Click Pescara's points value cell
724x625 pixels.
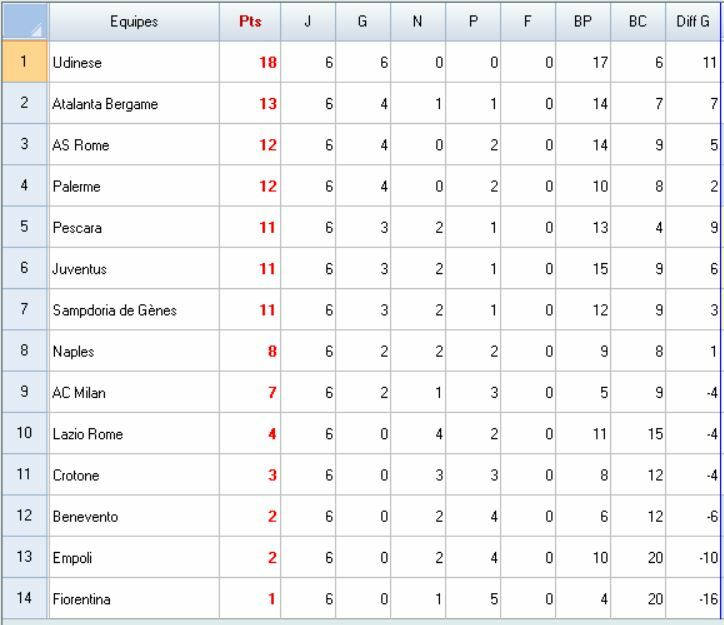pyautogui.click(x=250, y=228)
